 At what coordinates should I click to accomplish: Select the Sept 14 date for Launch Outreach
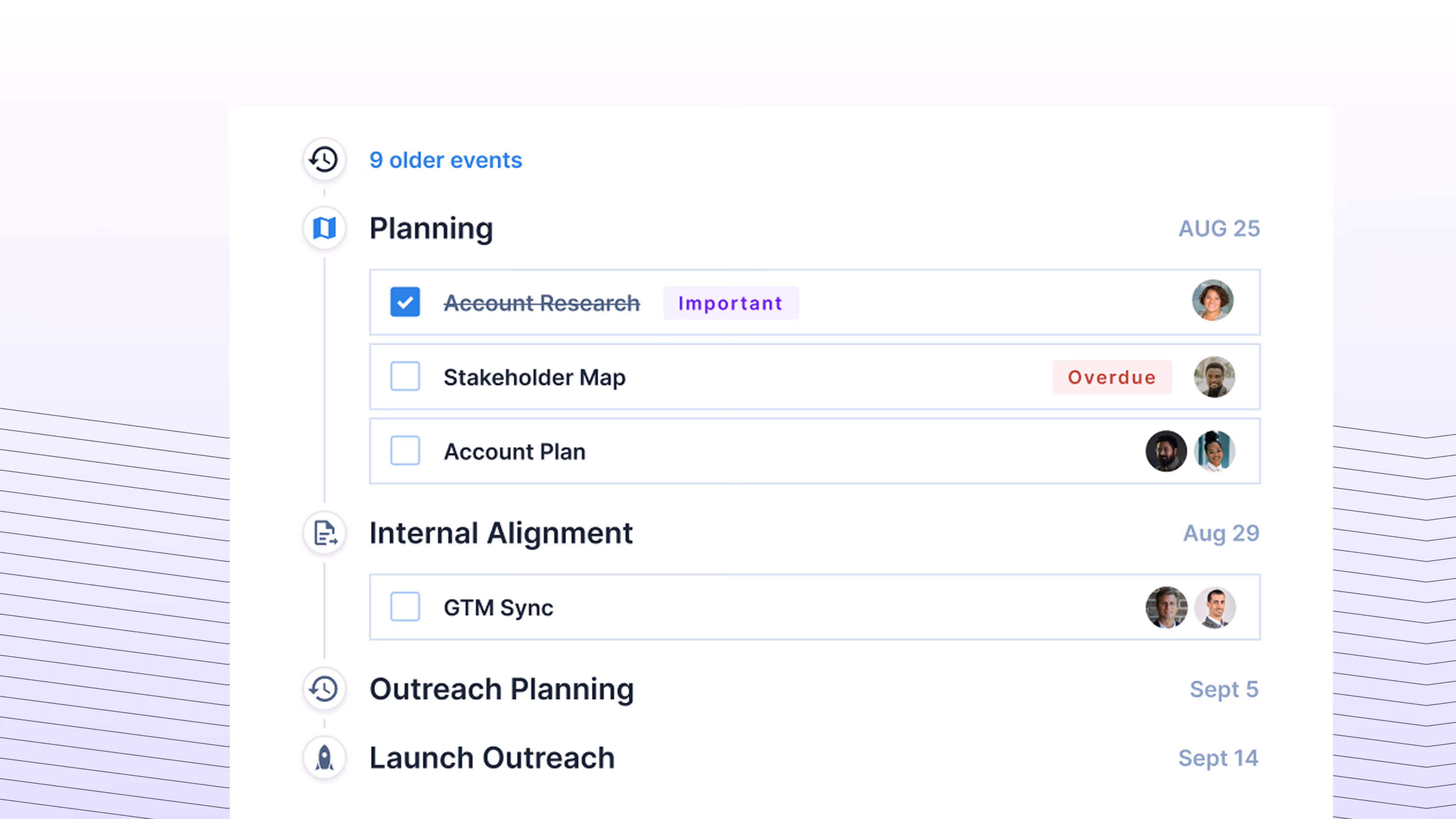1217,758
